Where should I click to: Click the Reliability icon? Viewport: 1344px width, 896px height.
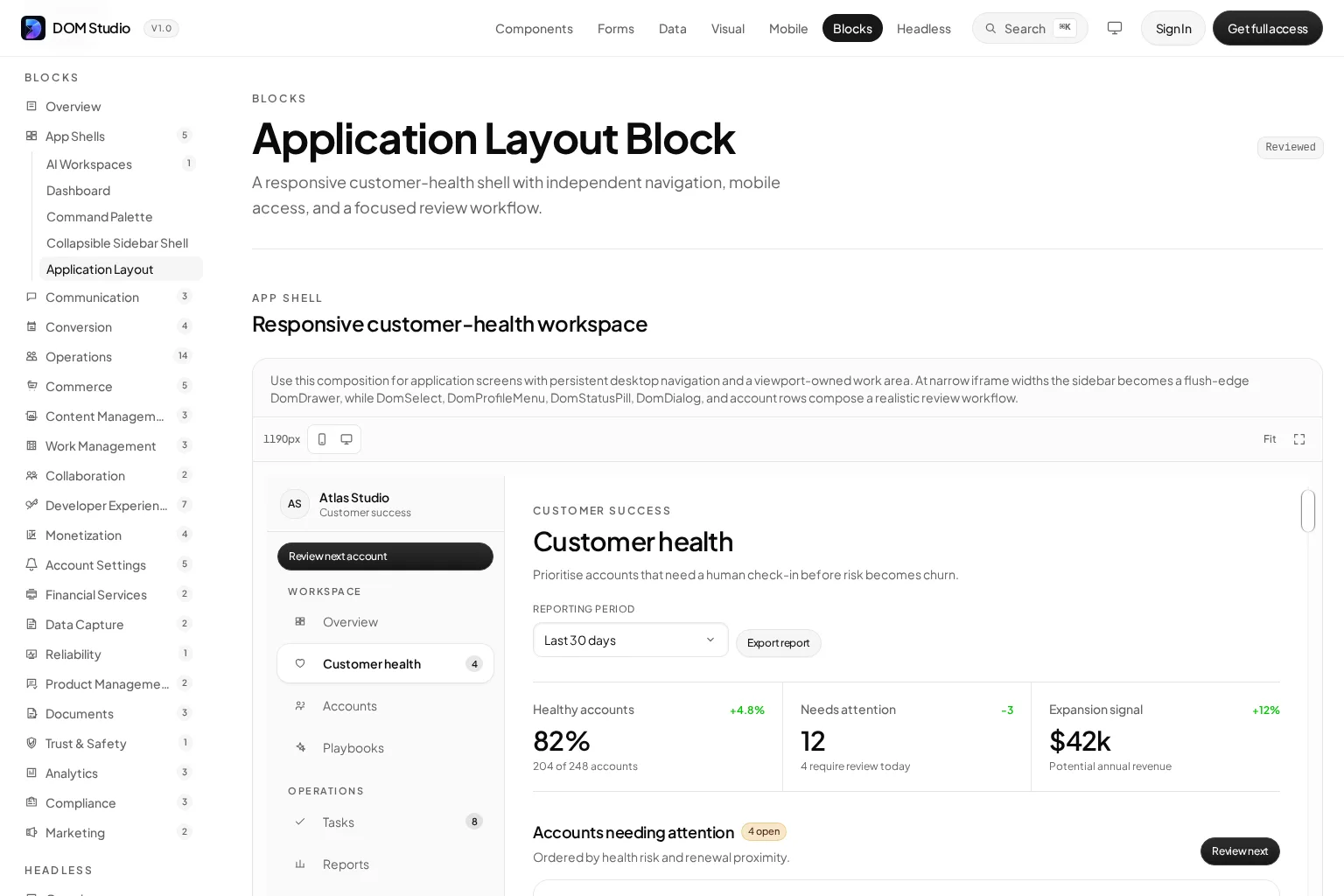coord(31,654)
